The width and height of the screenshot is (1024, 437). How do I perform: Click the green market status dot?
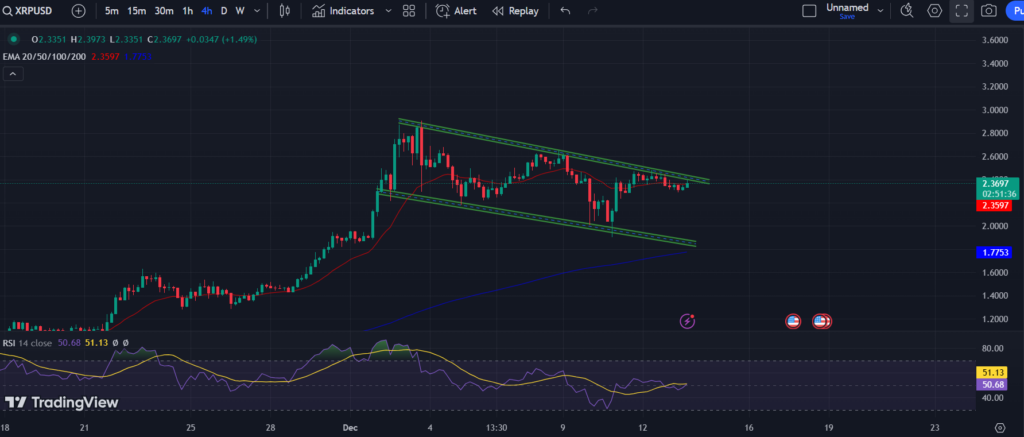[x=13, y=39]
